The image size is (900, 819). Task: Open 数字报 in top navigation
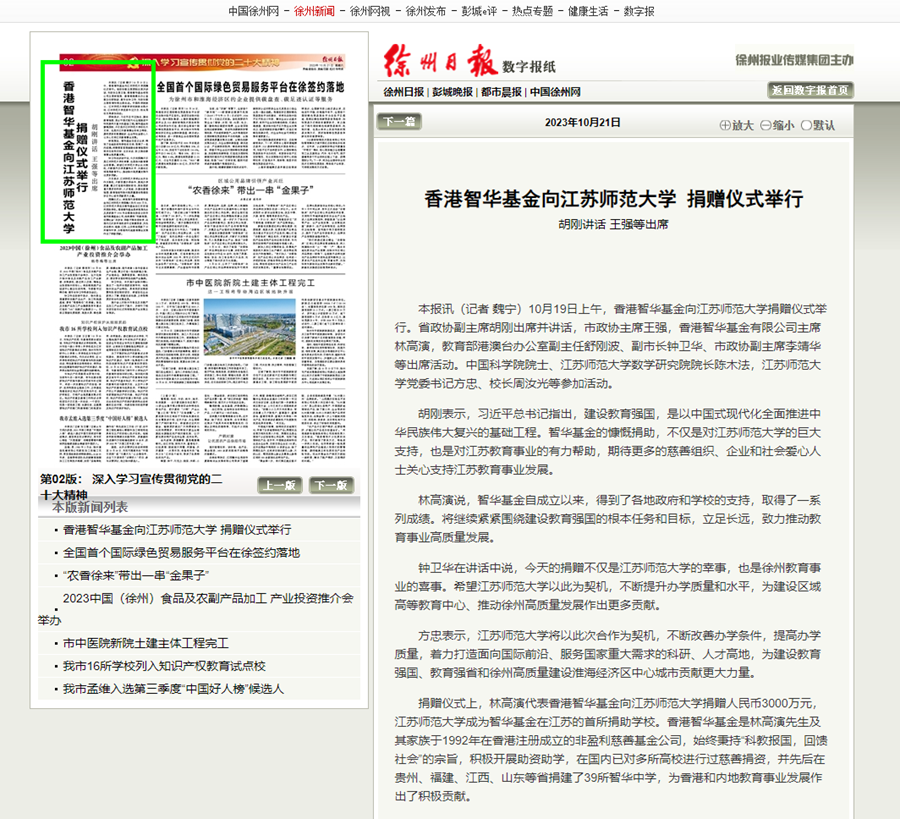point(639,11)
